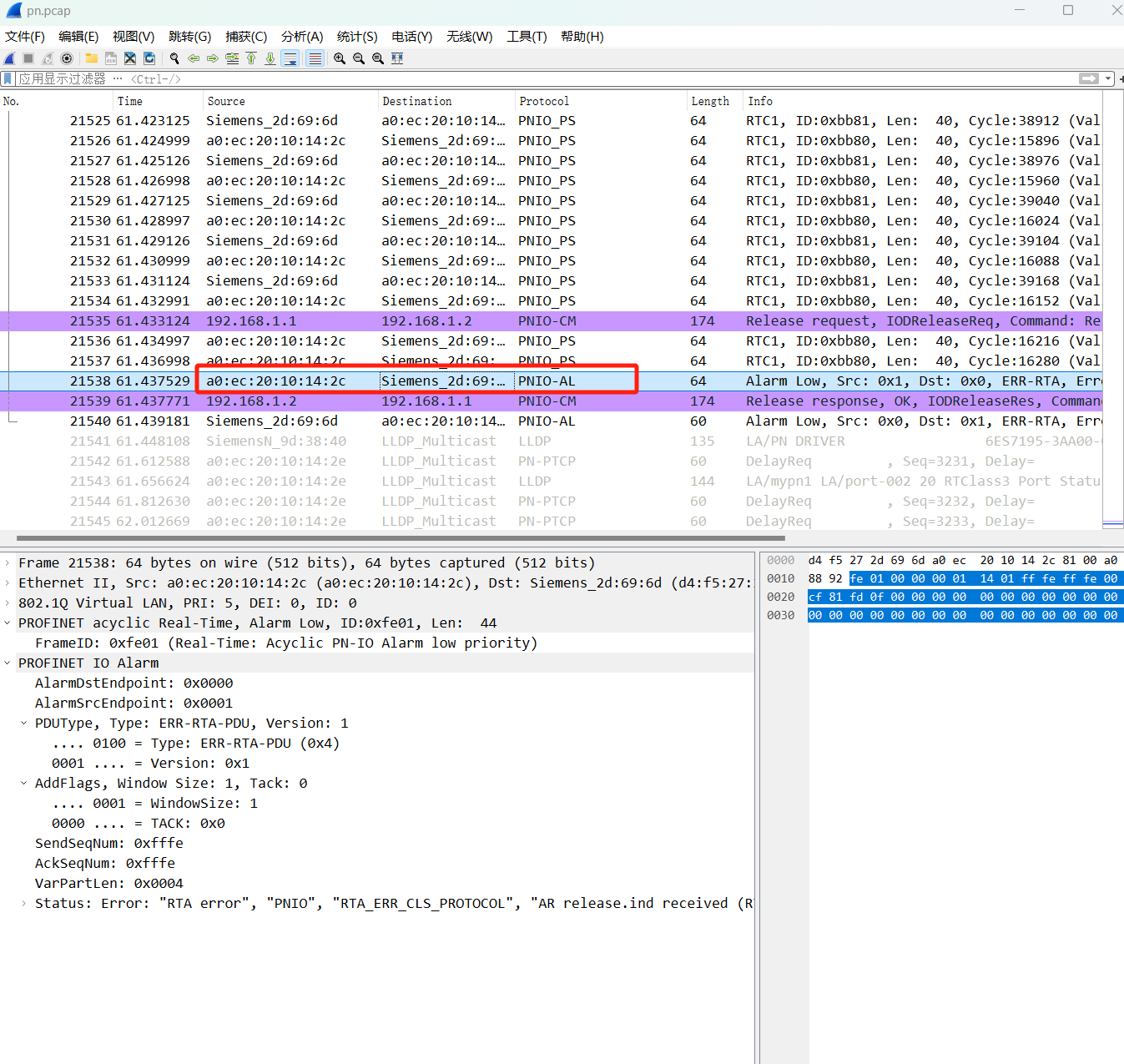Open a capture file with the folder icon
Screen dimensions: 1124x1064
coord(92,58)
